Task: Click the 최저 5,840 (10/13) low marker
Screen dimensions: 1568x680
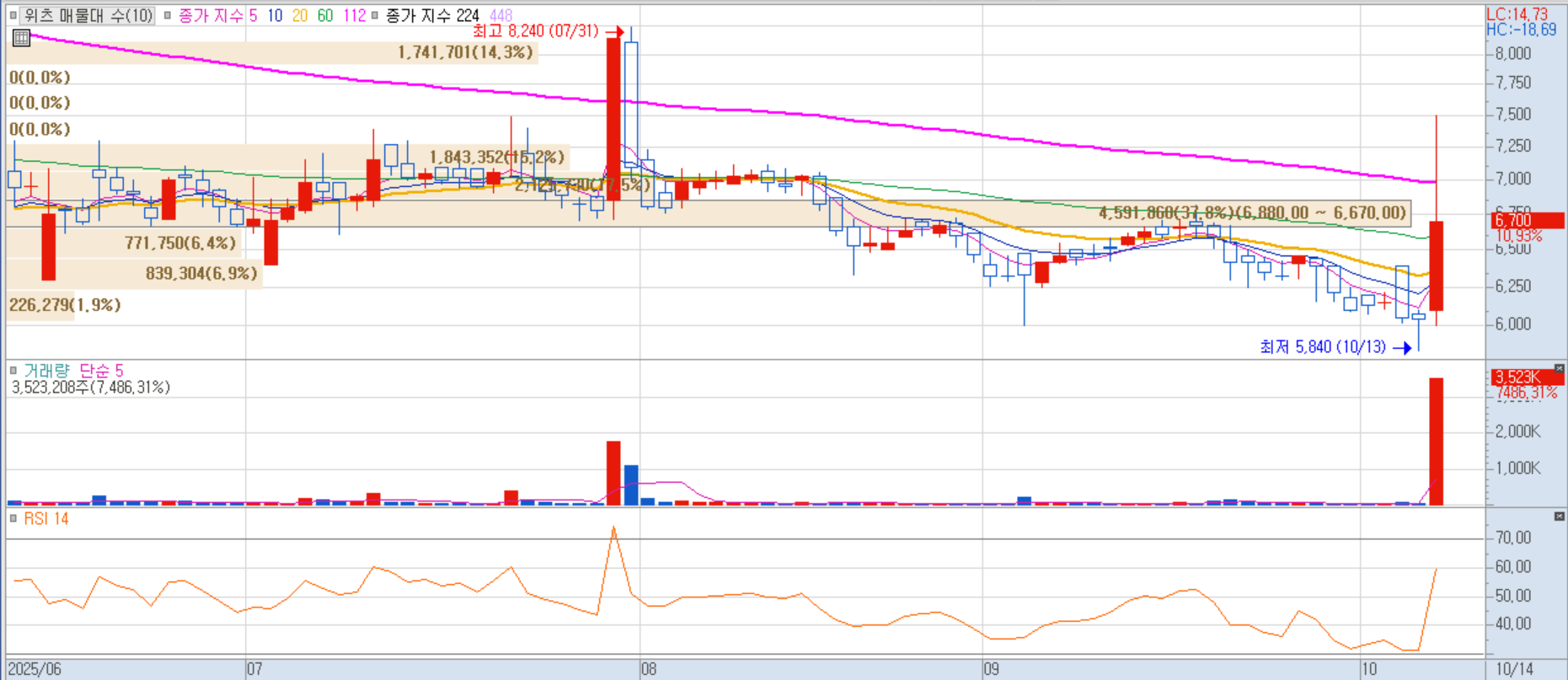Action: [1323, 347]
